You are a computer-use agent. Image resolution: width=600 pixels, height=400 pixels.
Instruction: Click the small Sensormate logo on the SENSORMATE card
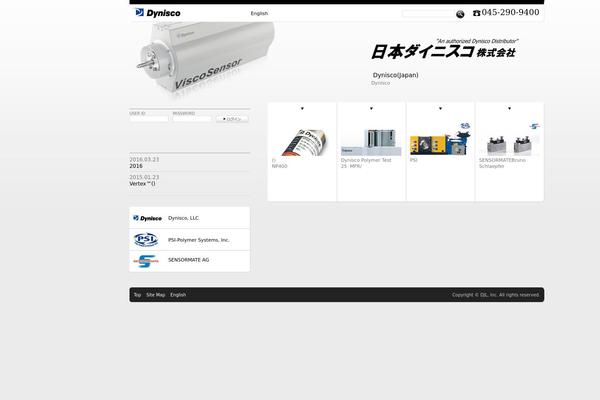(535, 126)
